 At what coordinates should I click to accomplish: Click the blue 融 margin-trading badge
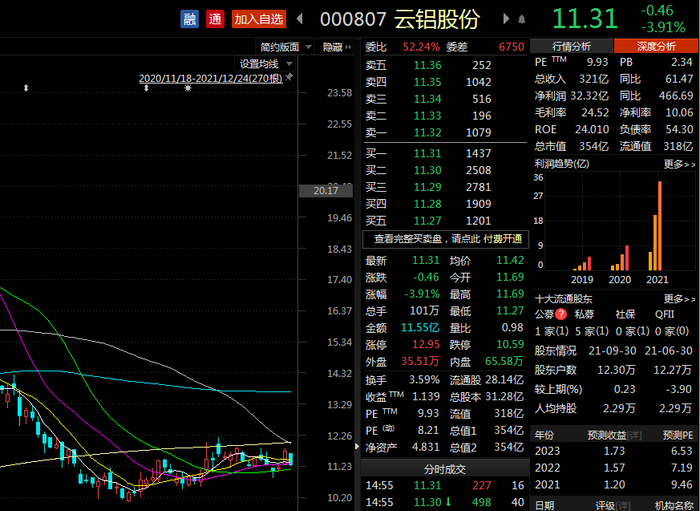[x=189, y=19]
